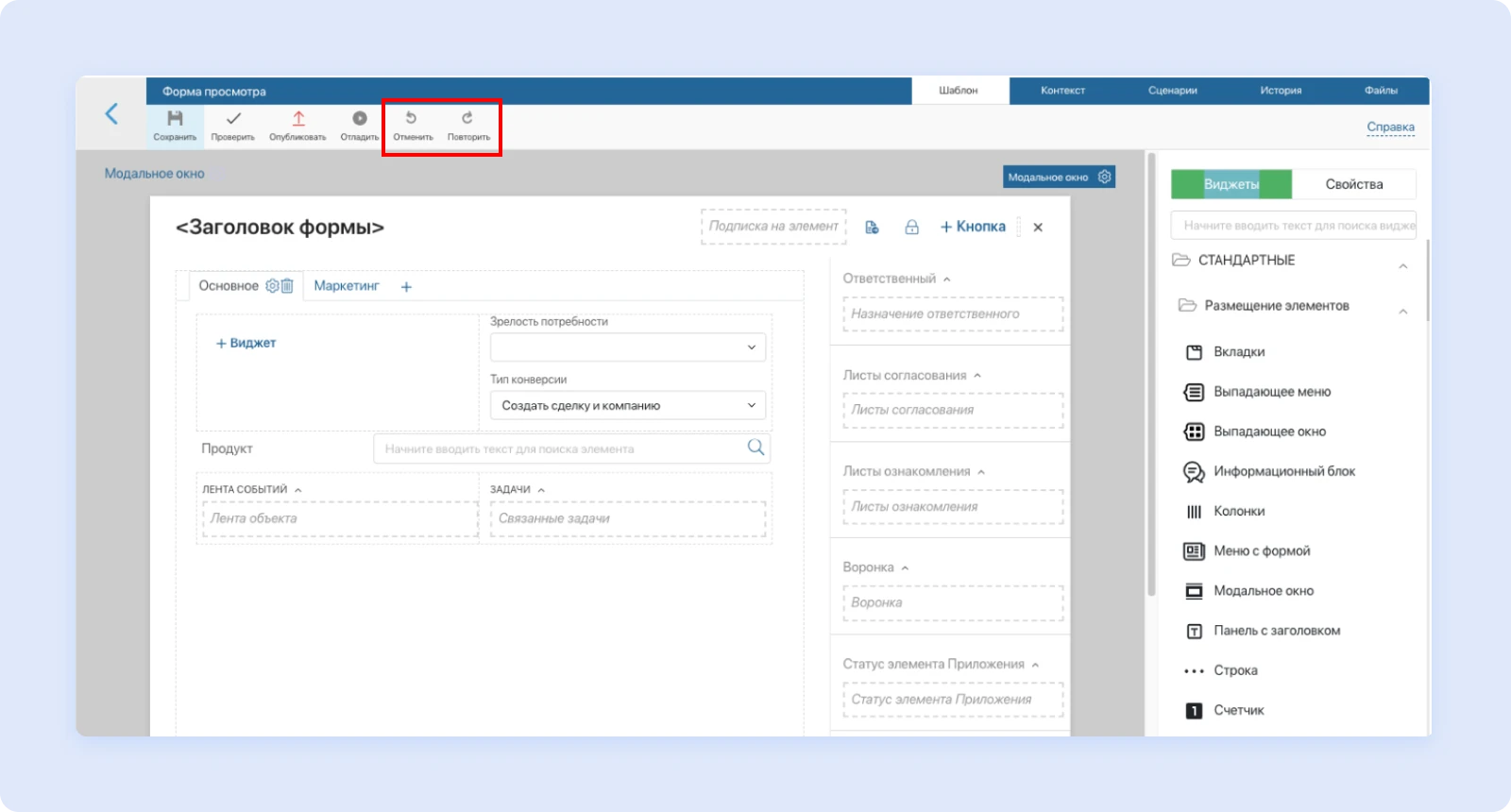Delete Основное tab using trash icon
Viewport: 1511px width, 812px height.
point(287,286)
